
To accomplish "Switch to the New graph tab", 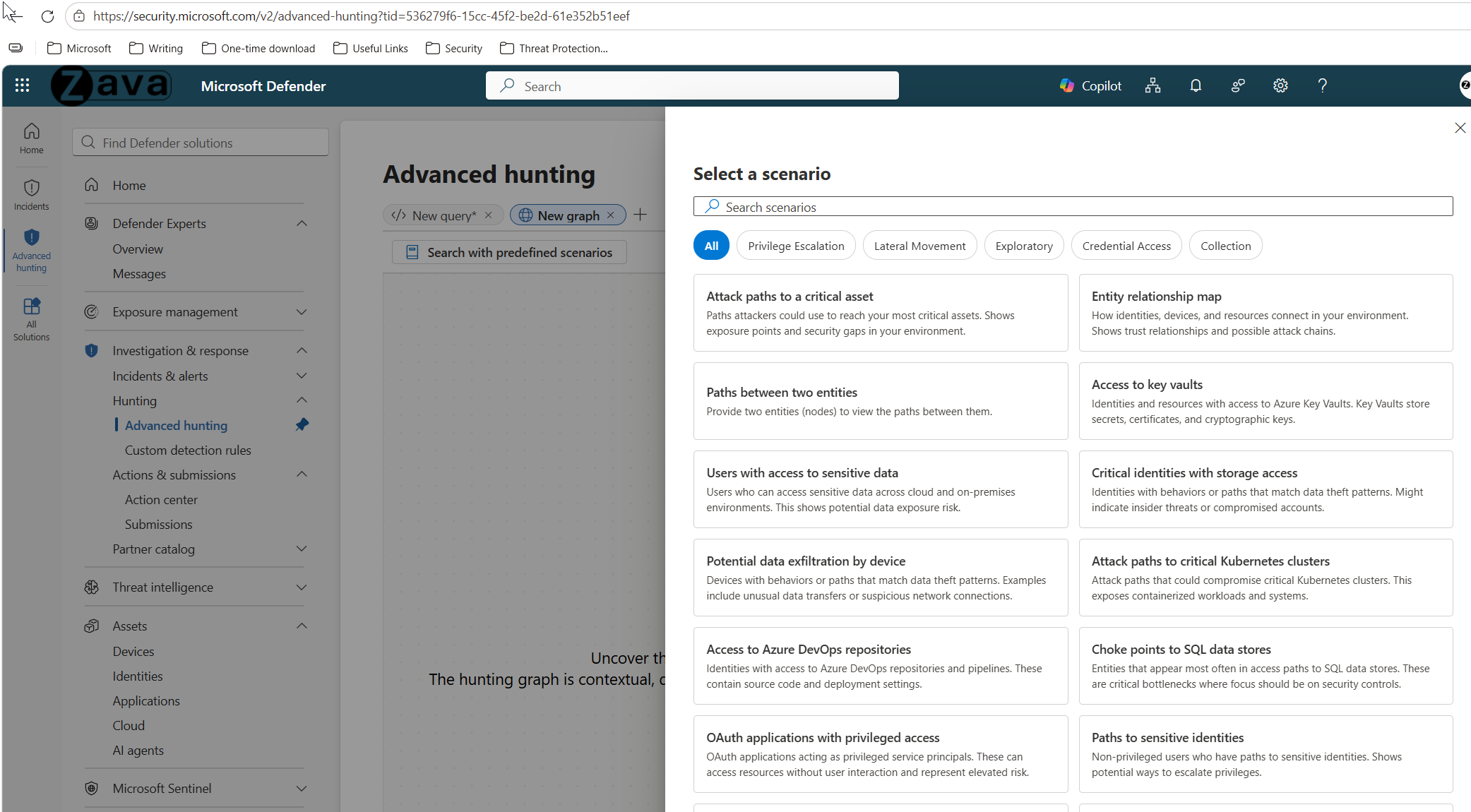I will point(568,215).
